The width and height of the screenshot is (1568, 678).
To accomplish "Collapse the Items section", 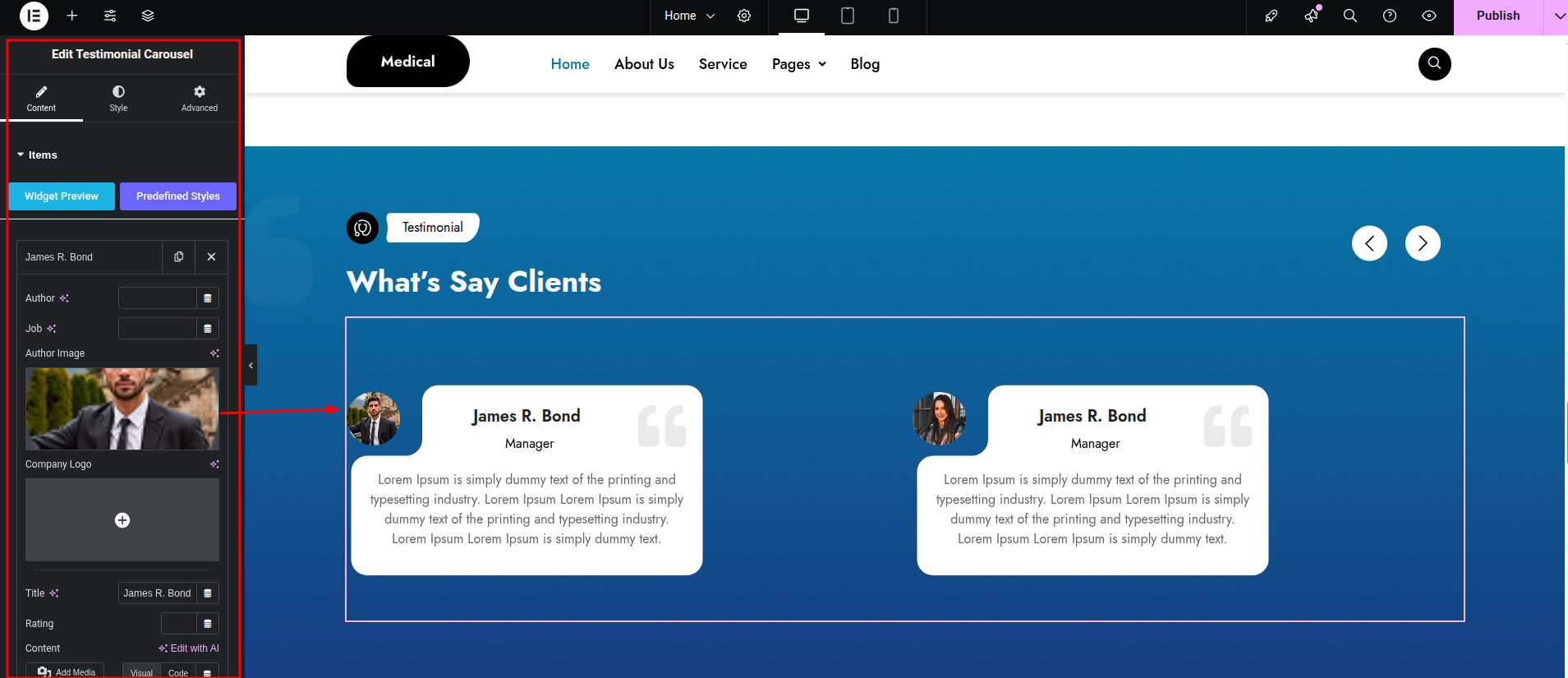I will (x=37, y=155).
